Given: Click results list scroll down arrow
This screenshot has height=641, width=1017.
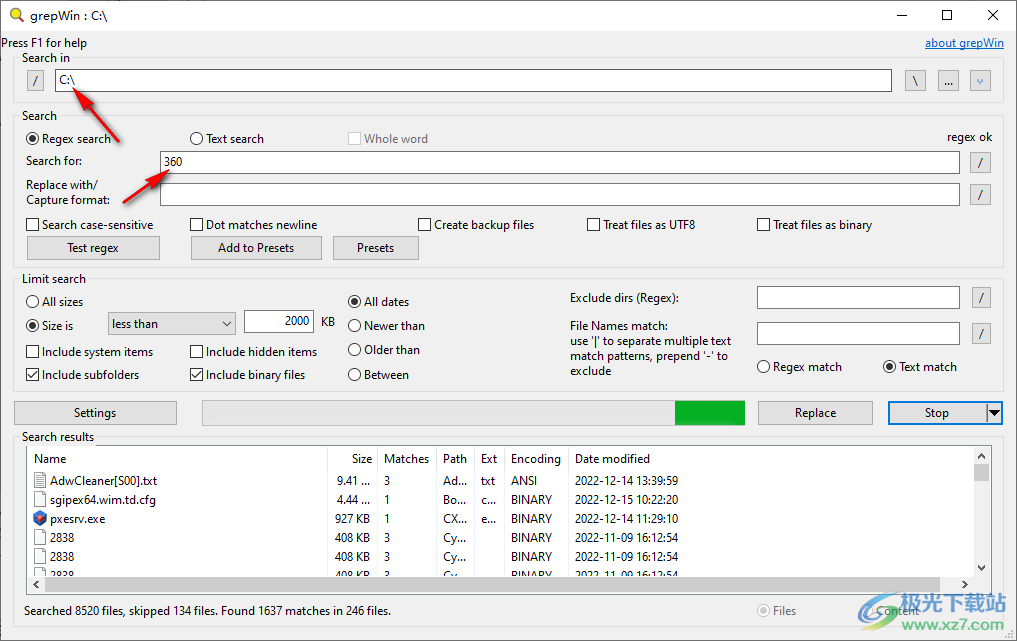Looking at the screenshot, I should 981,568.
